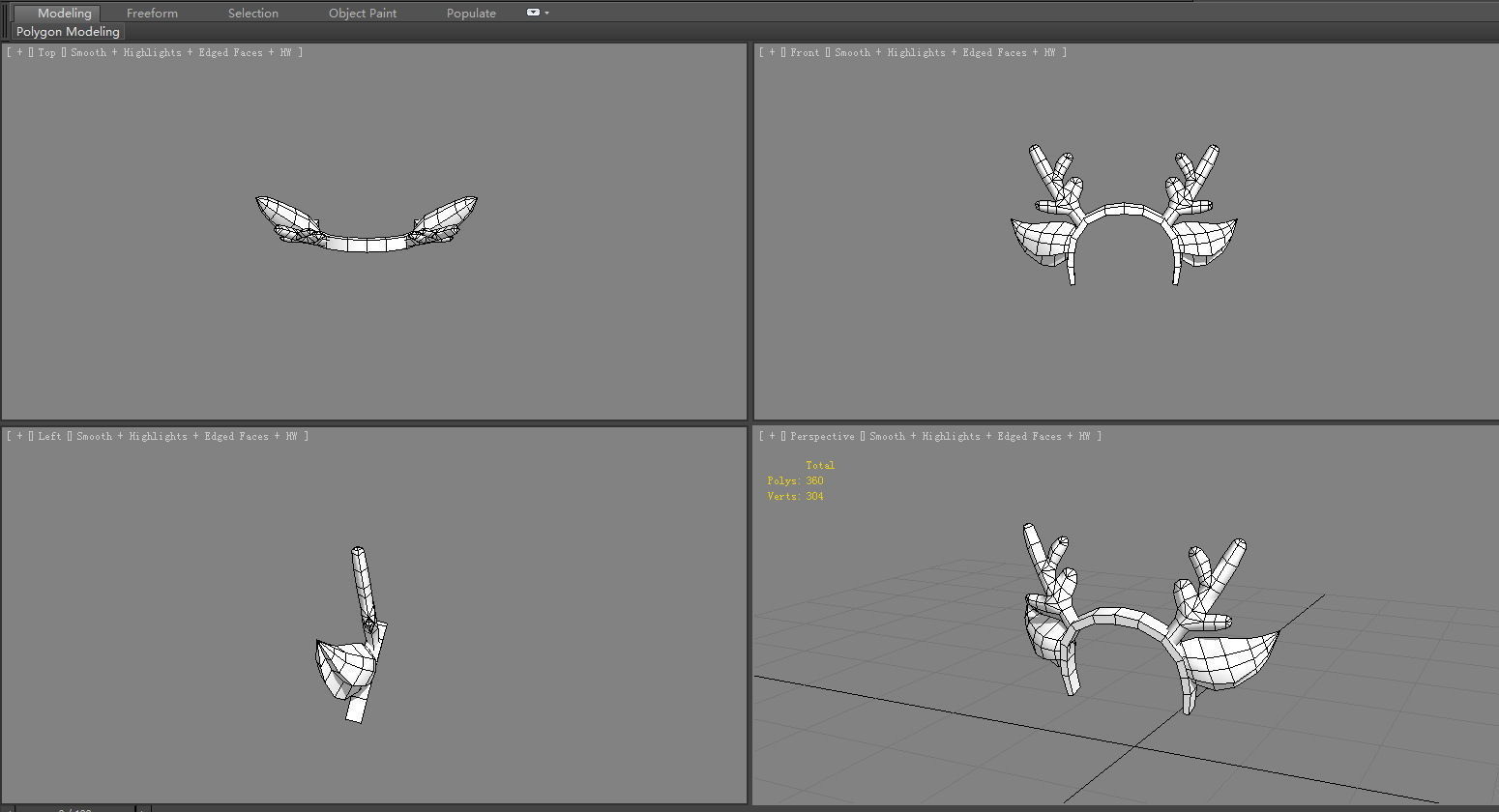Open the Left viewport shading label menu
Screen dimensions: 1499x812
pyautogui.click(x=187, y=436)
